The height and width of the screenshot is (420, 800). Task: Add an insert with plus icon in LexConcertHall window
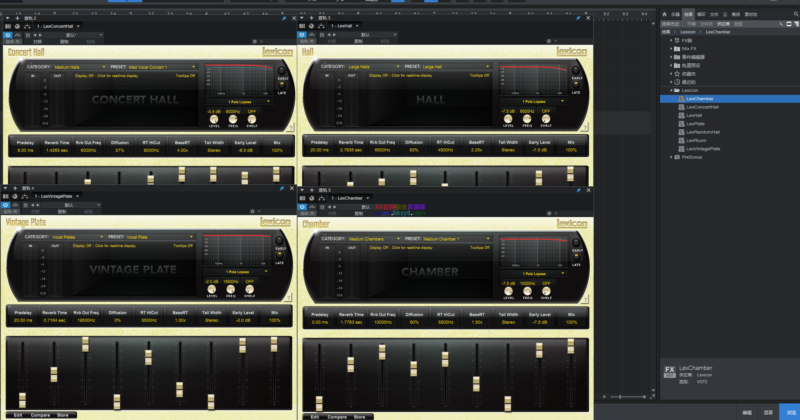(17, 18)
